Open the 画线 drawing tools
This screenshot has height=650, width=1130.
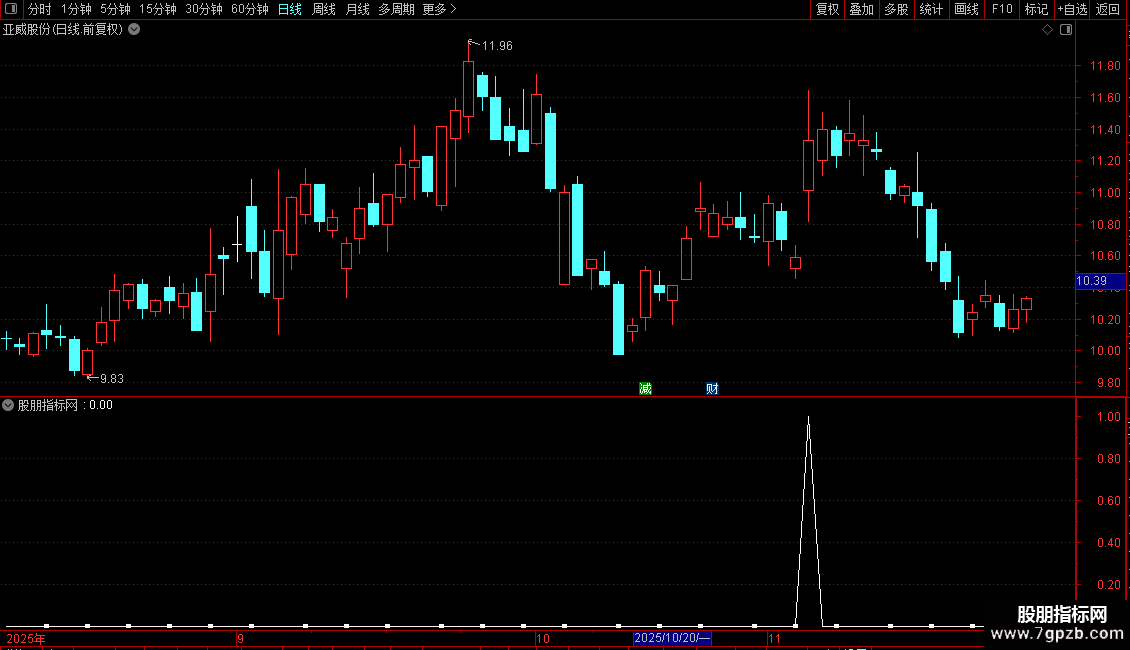tap(966, 9)
